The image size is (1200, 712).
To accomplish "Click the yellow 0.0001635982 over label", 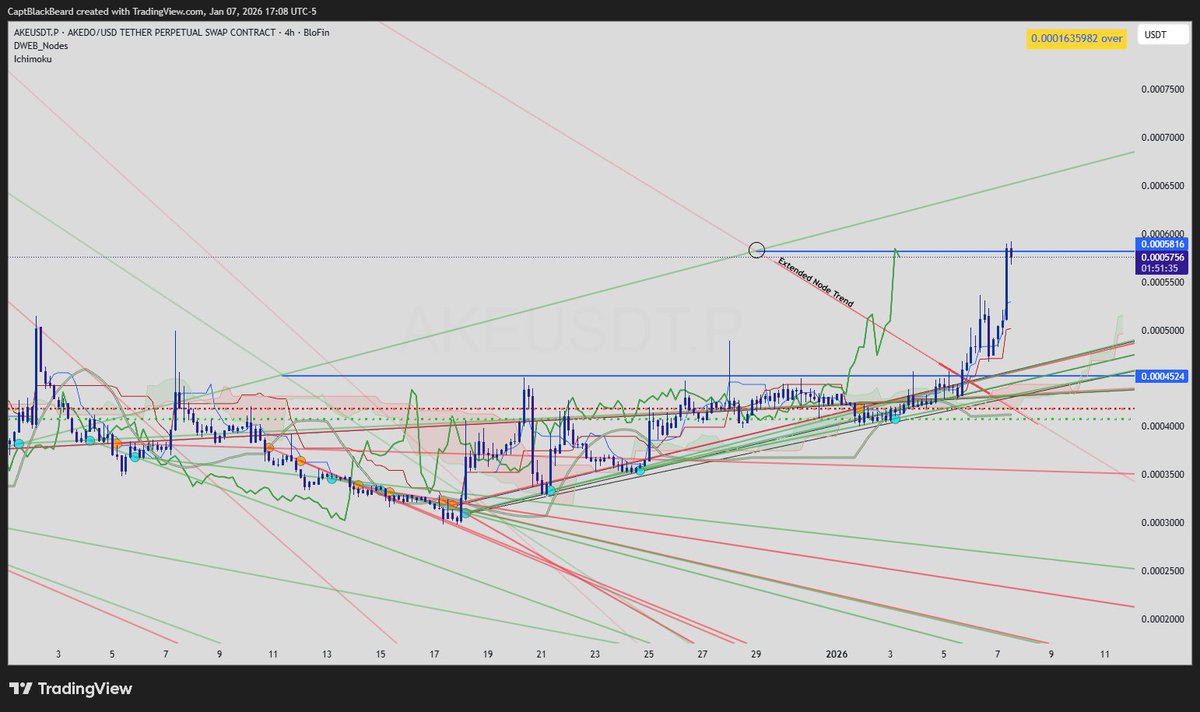I will tap(1077, 38).
